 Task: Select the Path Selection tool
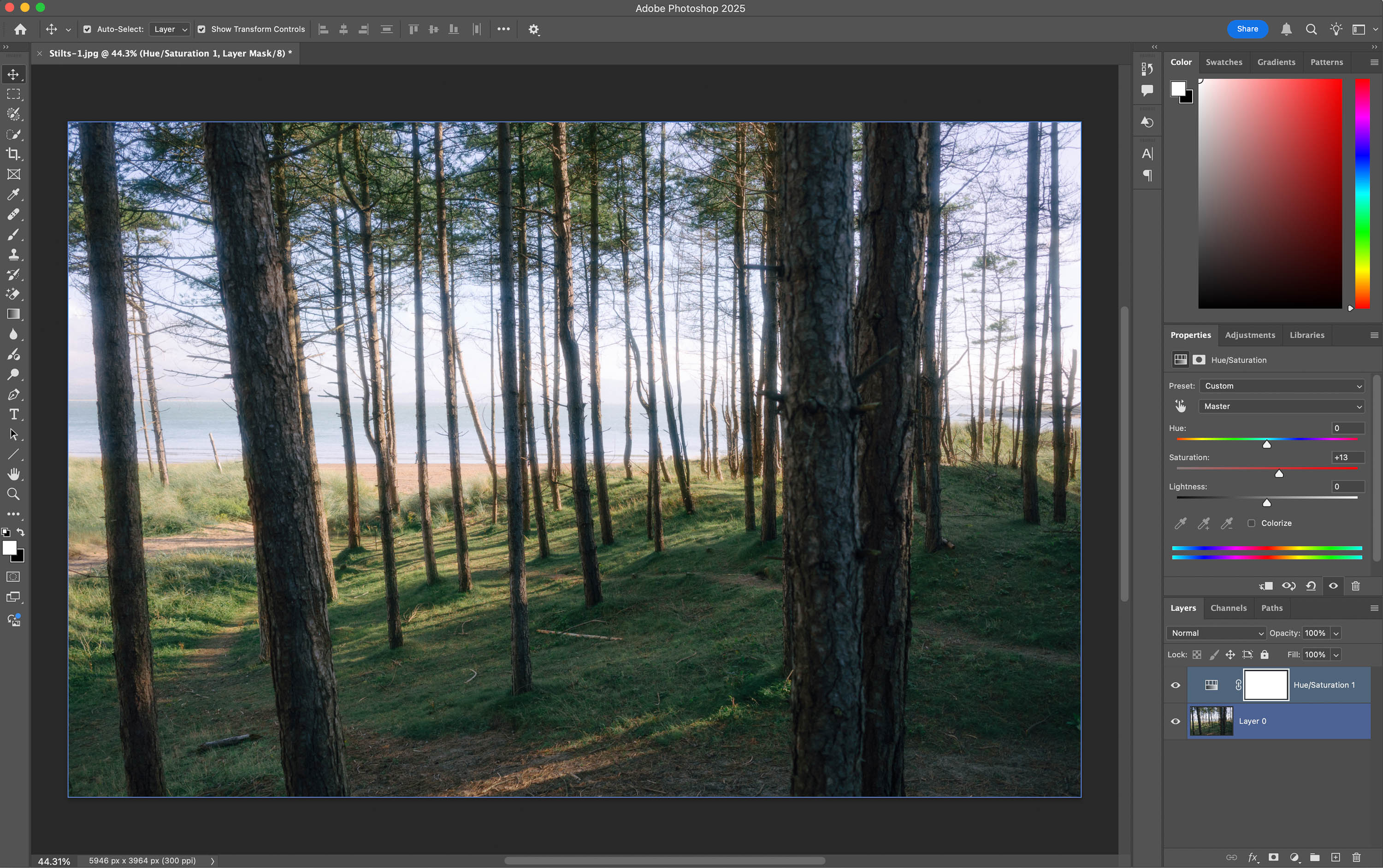(13, 435)
